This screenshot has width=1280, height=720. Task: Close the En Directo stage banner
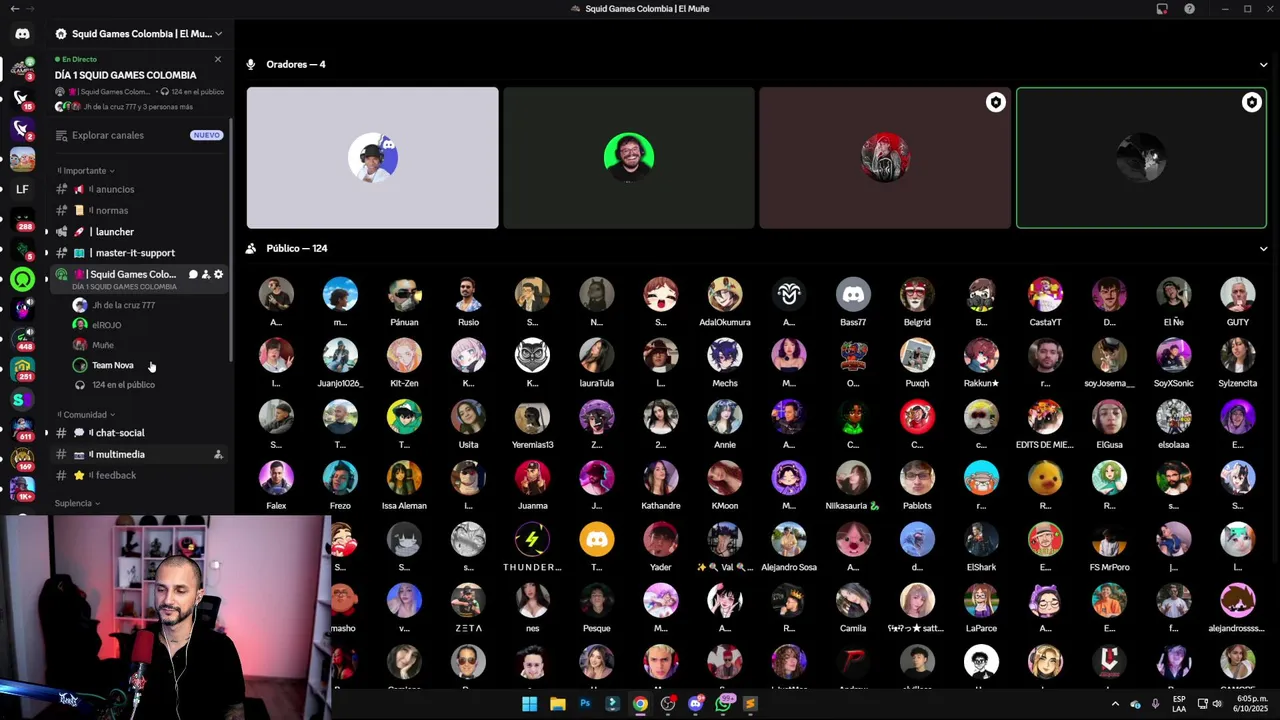click(218, 59)
